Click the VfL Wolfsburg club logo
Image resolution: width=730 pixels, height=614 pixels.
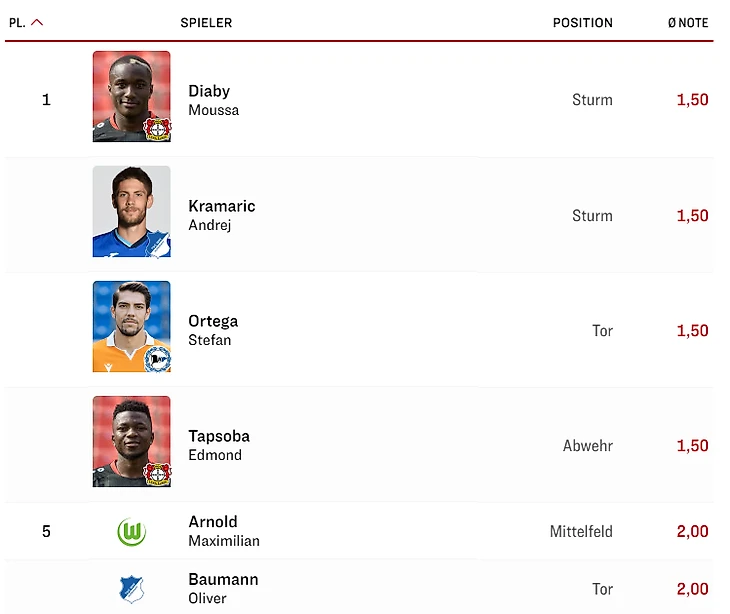(131, 532)
